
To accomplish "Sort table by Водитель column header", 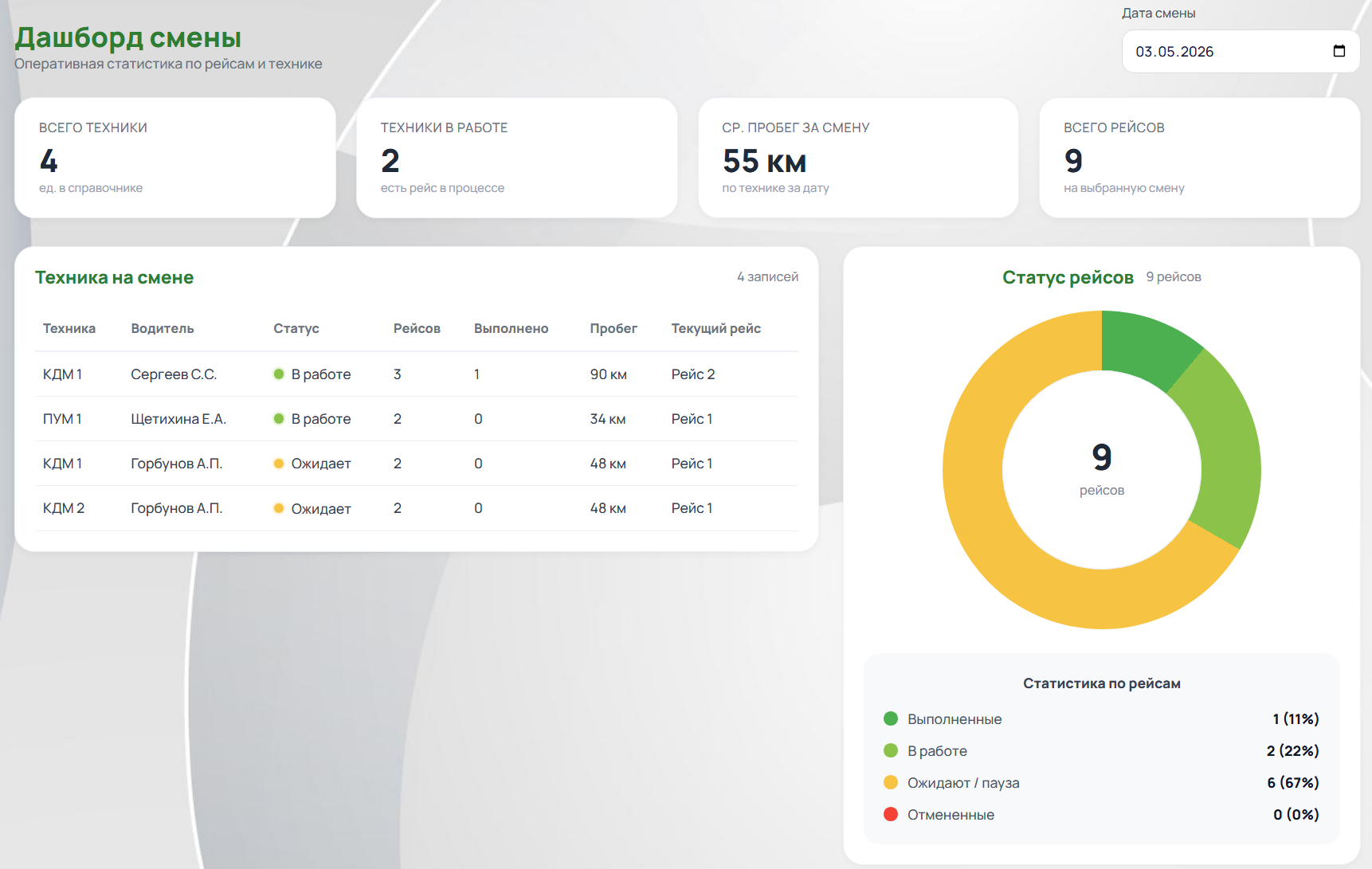I will (x=163, y=328).
